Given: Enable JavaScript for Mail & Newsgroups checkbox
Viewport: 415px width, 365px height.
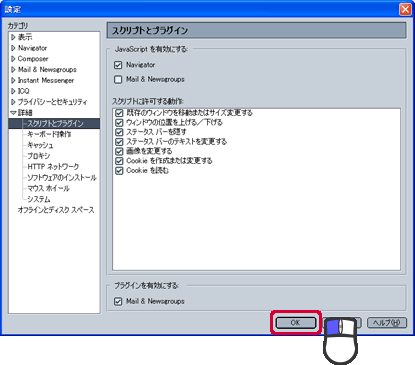Looking at the screenshot, I should [118, 80].
